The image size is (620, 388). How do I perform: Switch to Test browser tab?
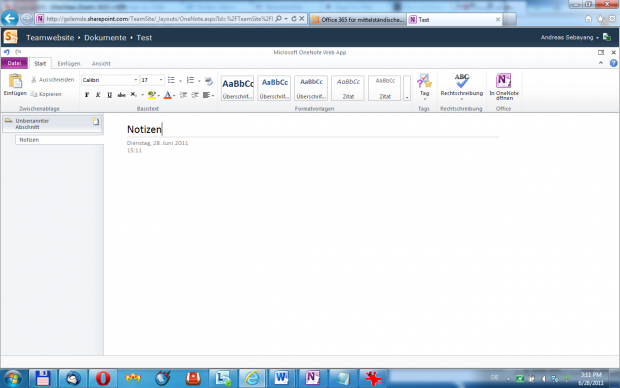(455, 19)
